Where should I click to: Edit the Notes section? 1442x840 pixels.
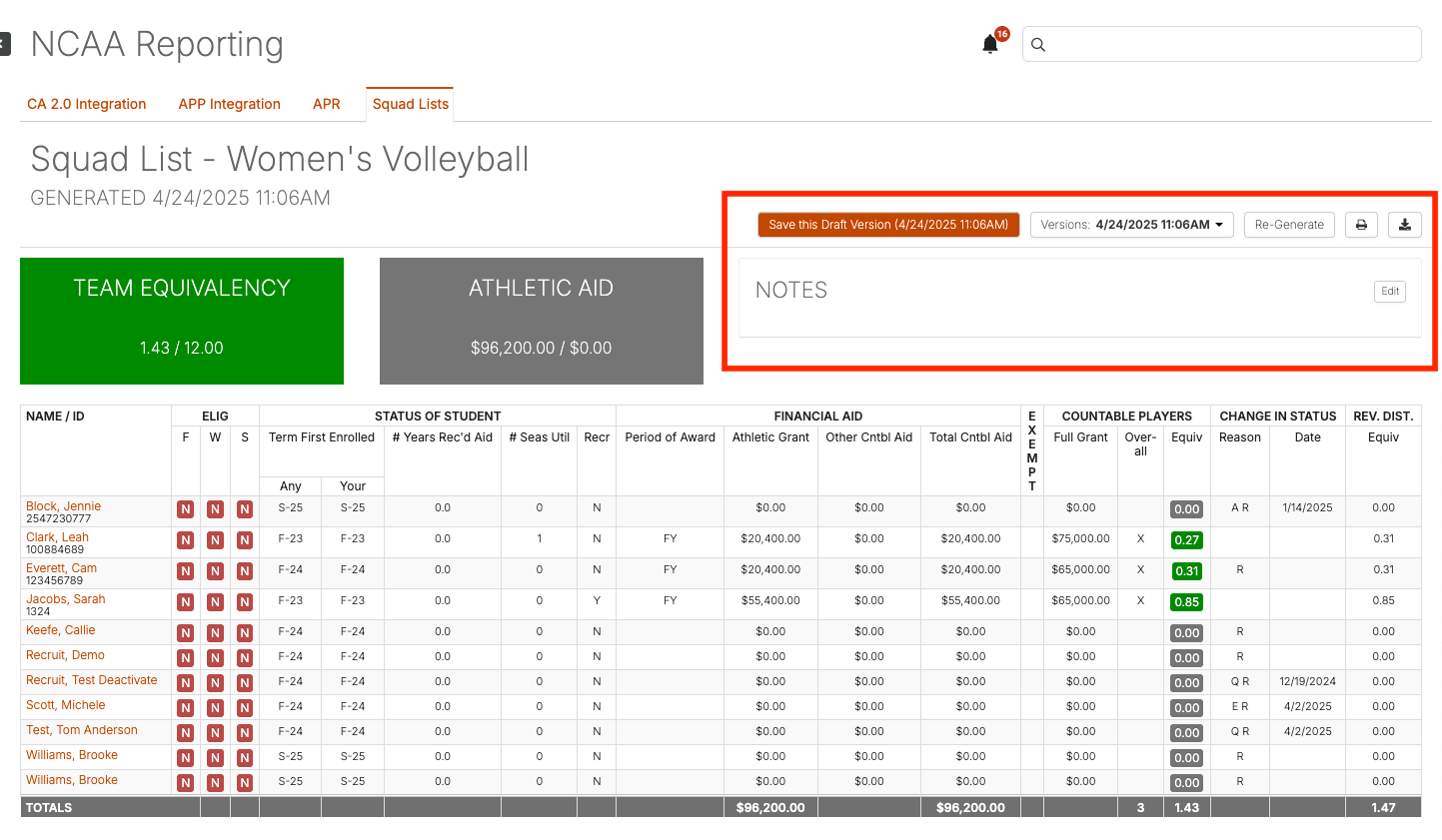pos(1390,292)
